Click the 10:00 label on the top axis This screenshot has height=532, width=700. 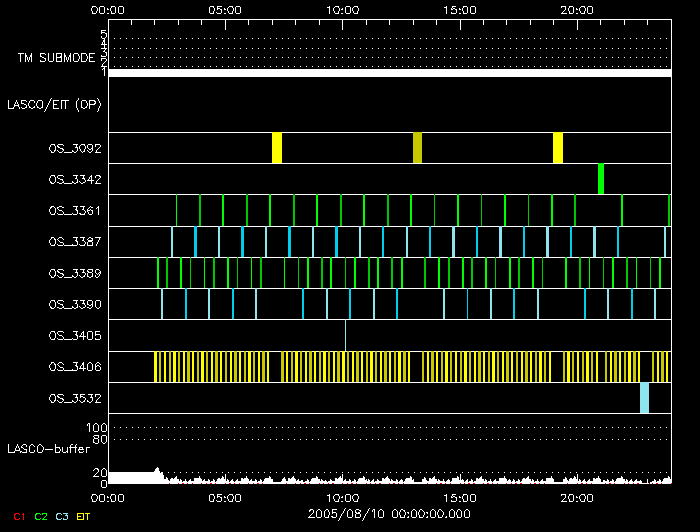tap(343, 9)
